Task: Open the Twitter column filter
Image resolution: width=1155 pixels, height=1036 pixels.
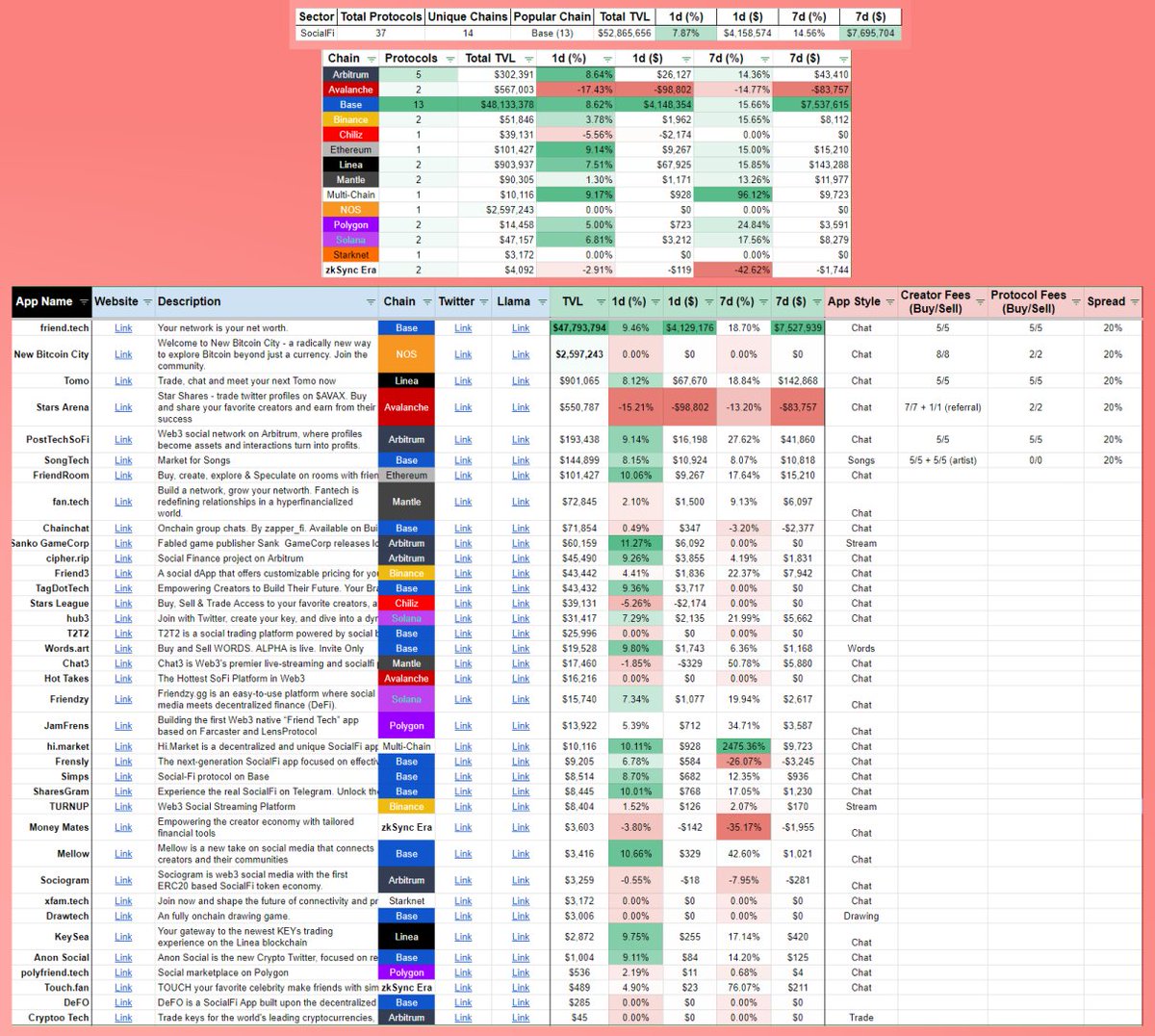Action: pos(484,301)
